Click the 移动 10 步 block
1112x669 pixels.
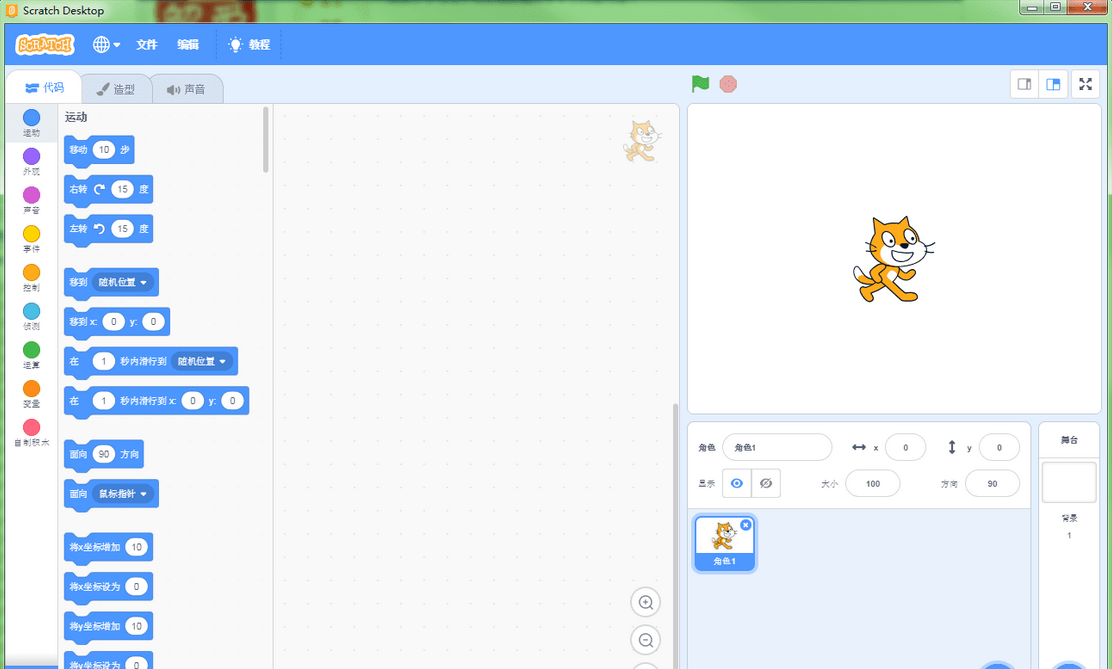point(99,150)
